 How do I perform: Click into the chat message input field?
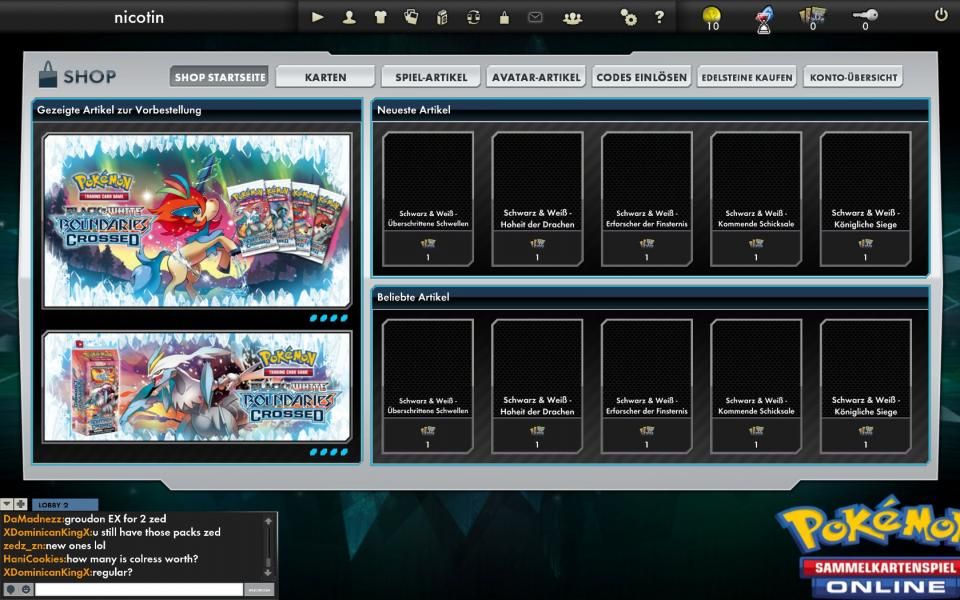coord(139,590)
